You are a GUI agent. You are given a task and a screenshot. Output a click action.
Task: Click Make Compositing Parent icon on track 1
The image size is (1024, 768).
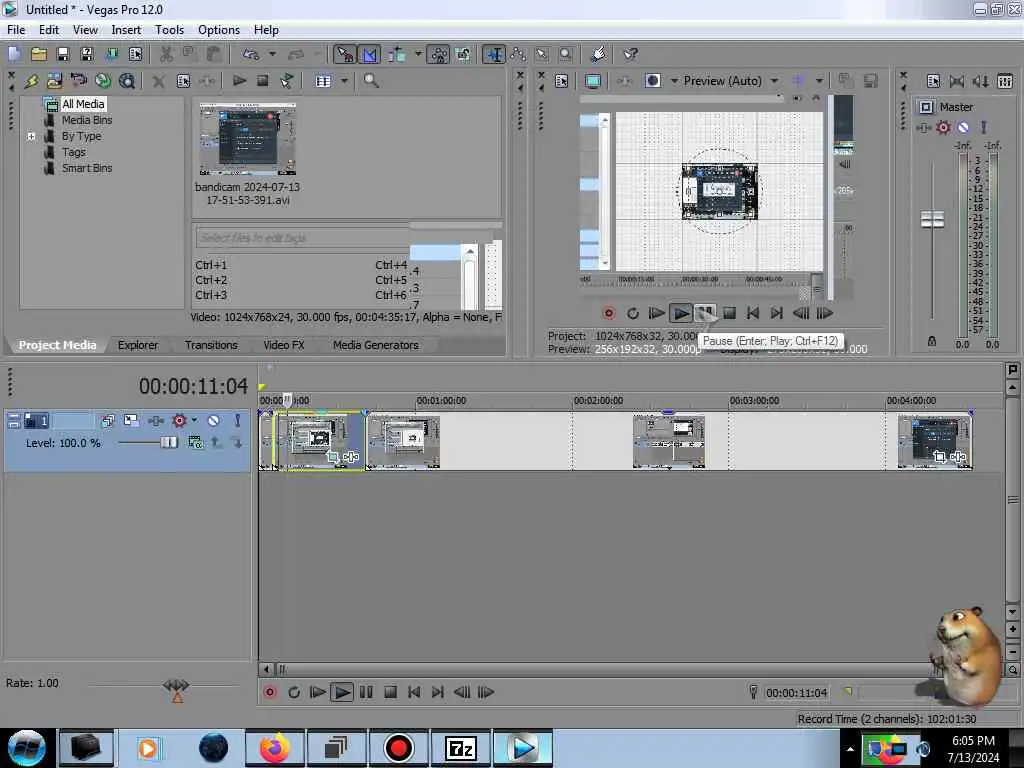(x=216, y=443)
